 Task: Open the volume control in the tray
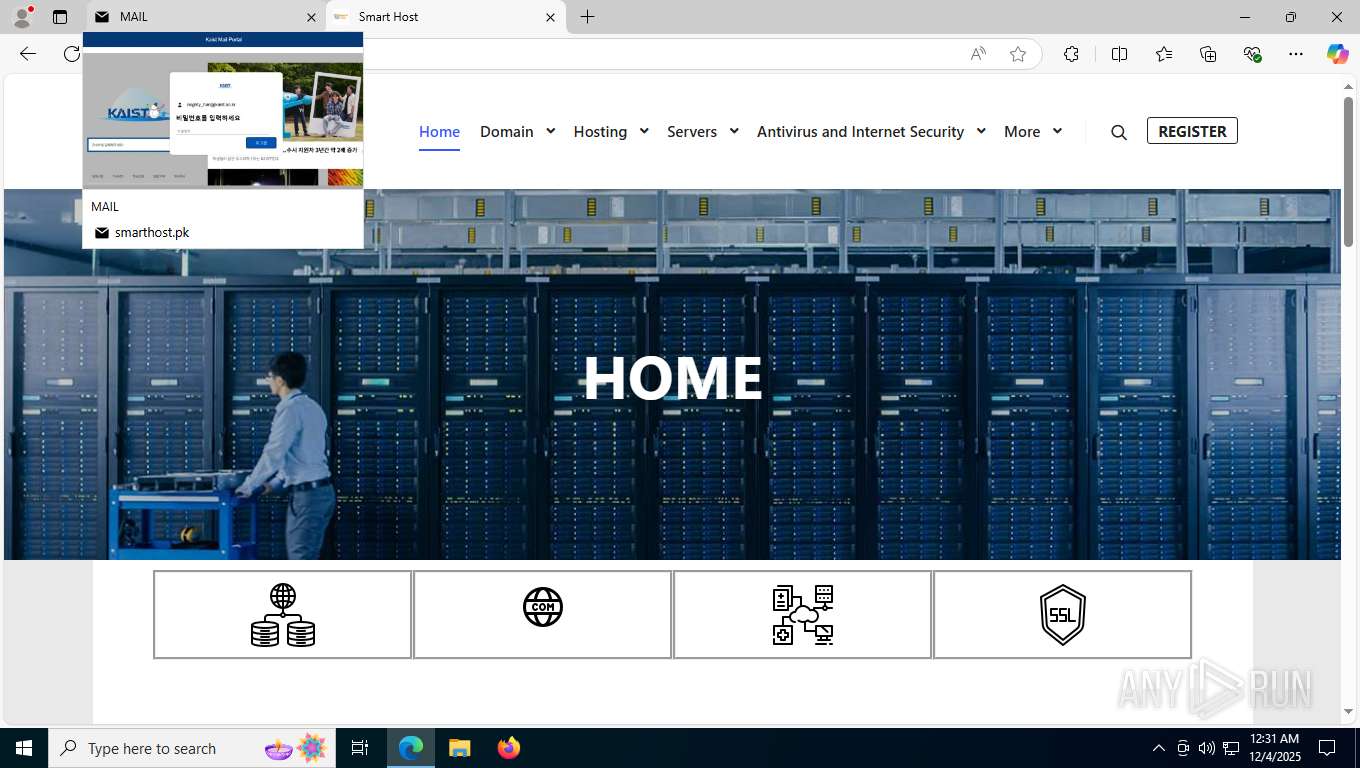1207,748
